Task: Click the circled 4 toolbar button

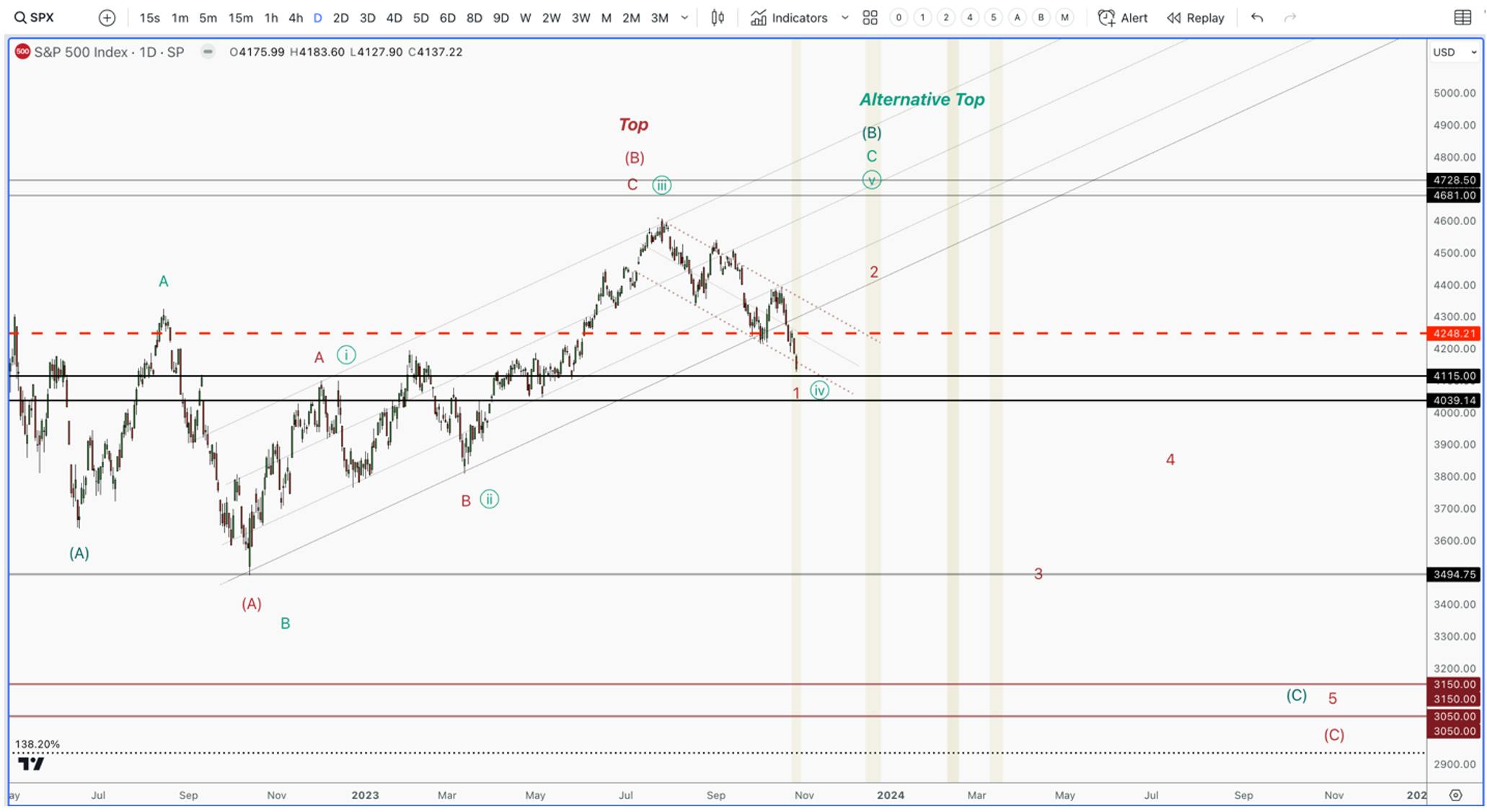Action: click(x=970, y=17)
